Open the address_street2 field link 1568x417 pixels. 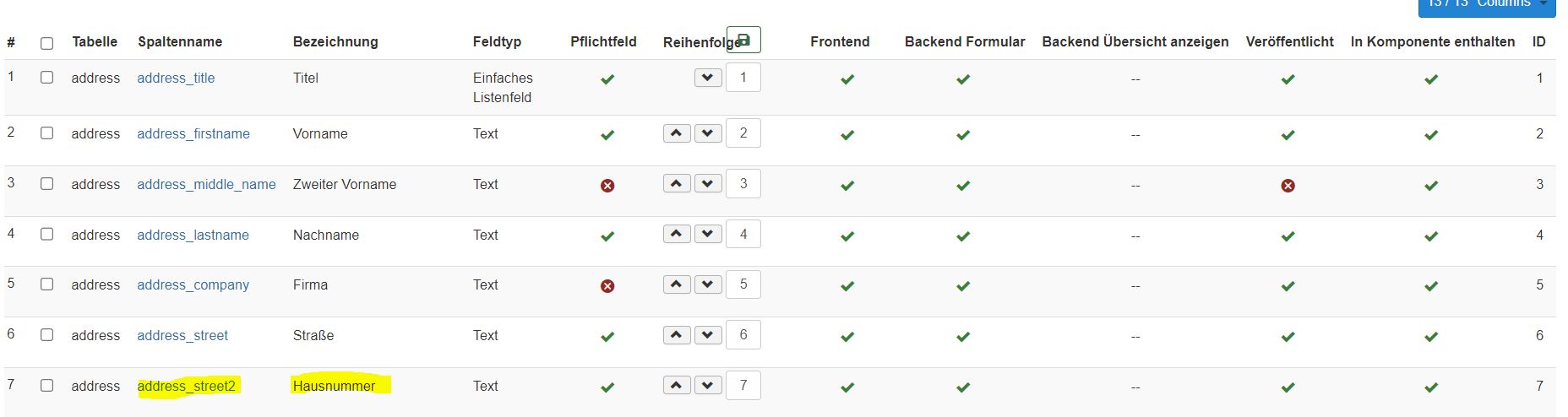pyautogui.click(x=187, y=386)
